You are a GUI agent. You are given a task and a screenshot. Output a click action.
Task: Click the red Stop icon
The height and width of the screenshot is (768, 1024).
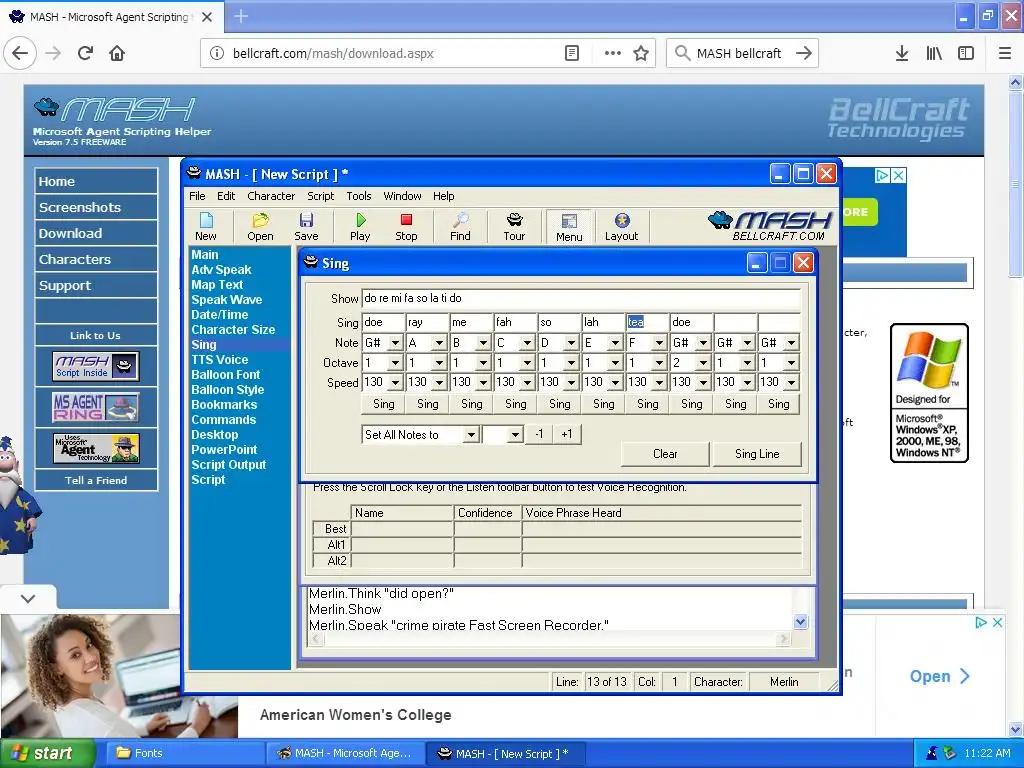[x=406, y=226]
